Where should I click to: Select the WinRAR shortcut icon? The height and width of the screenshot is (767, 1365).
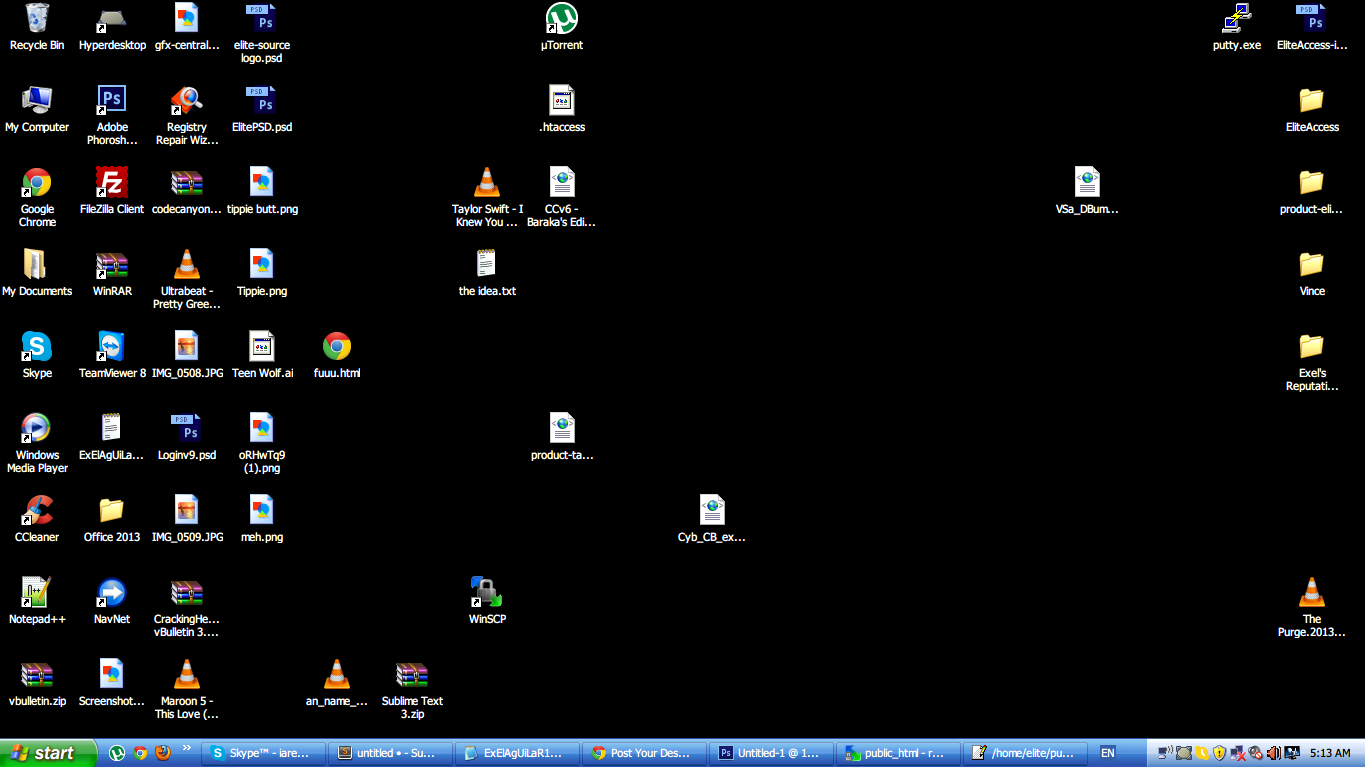pyautogui.click(x=112, y=265)
